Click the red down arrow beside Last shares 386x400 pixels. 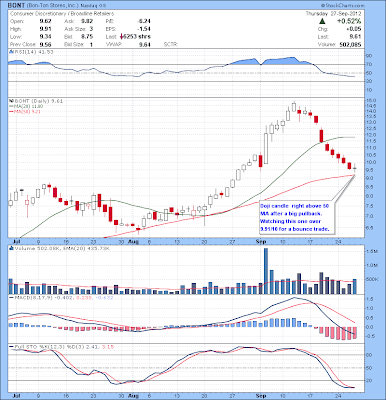[x=121, y=37]
